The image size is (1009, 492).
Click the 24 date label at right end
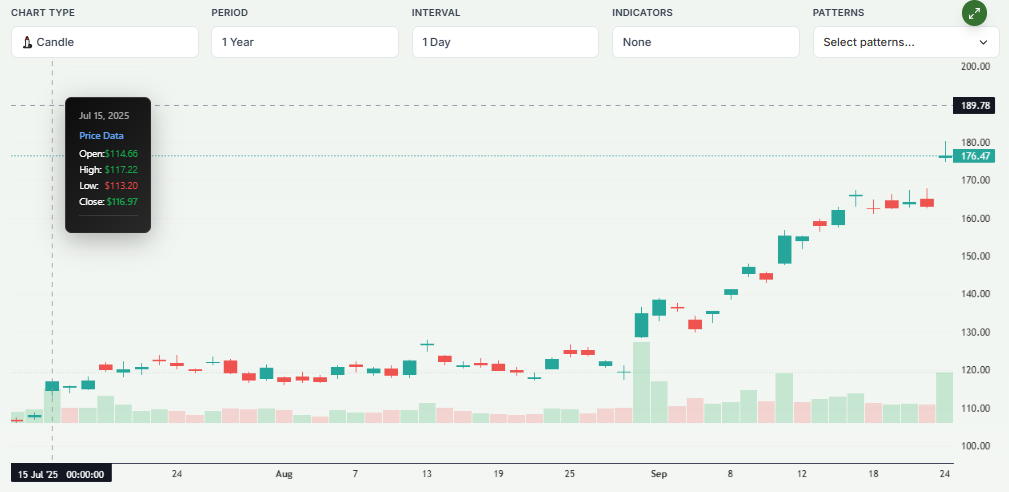945,474
